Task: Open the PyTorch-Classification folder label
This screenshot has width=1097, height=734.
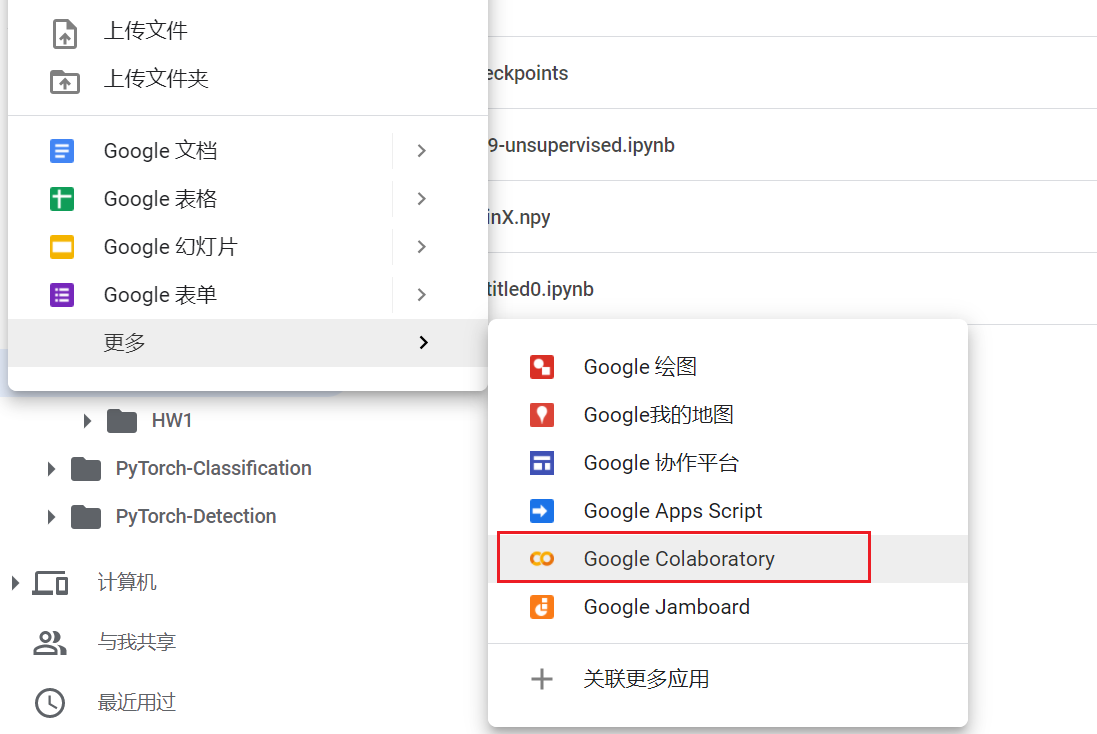Action: tap(213, 468)
